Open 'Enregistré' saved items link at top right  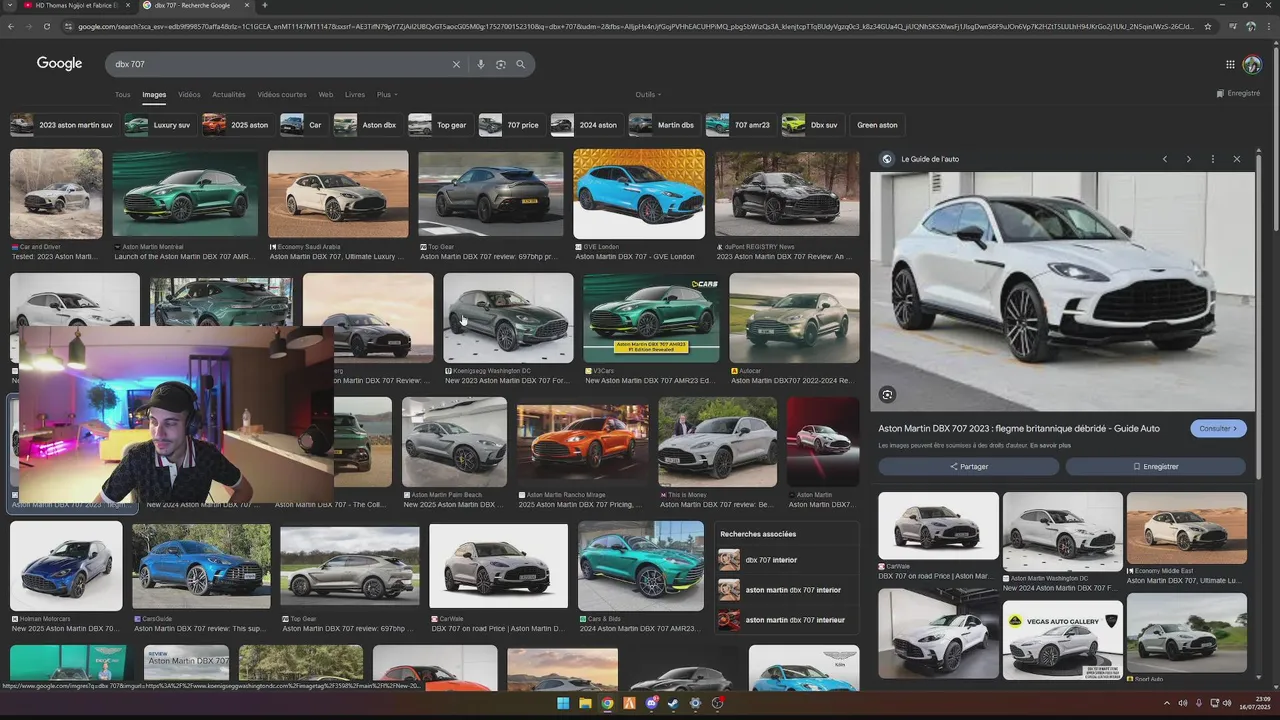pos(1238,94)
